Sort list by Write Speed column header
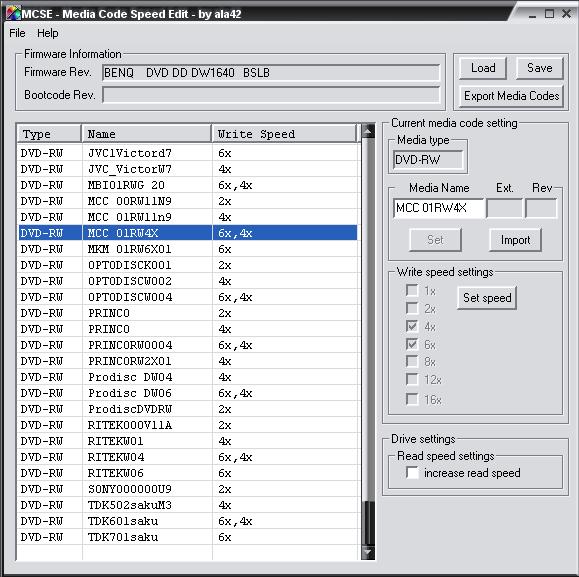579x577 pixels. tap(284, 134)
